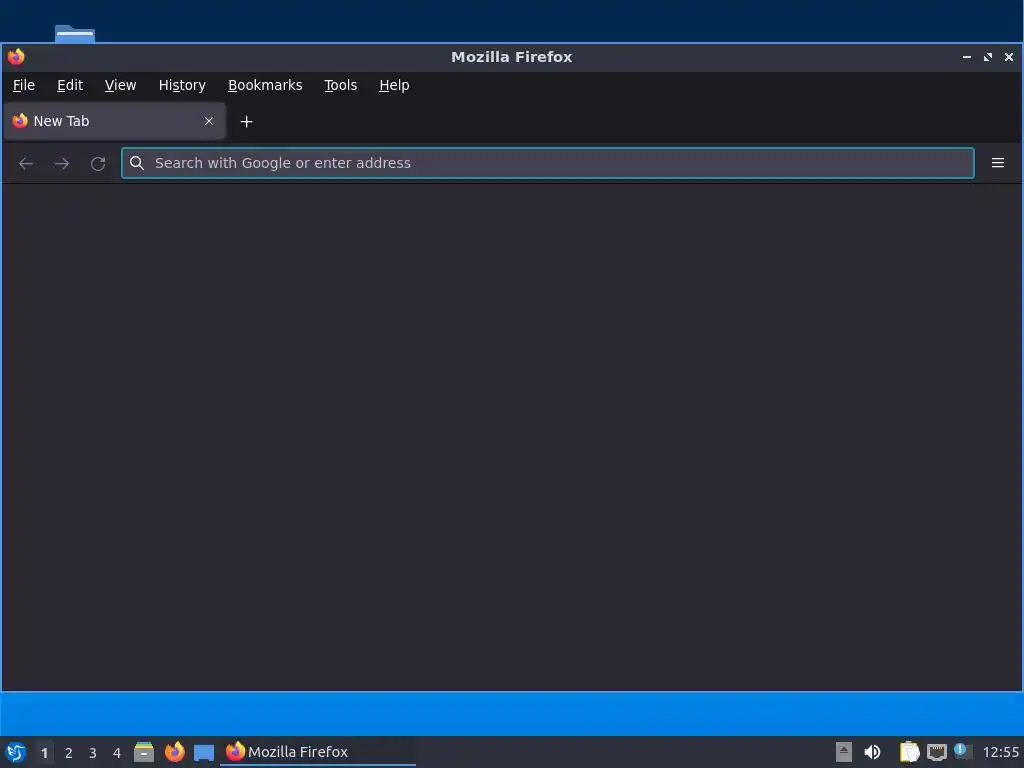Click the search magnifier icon in address bar
This screenshot has width=1024, height=768.
(136, 163)
